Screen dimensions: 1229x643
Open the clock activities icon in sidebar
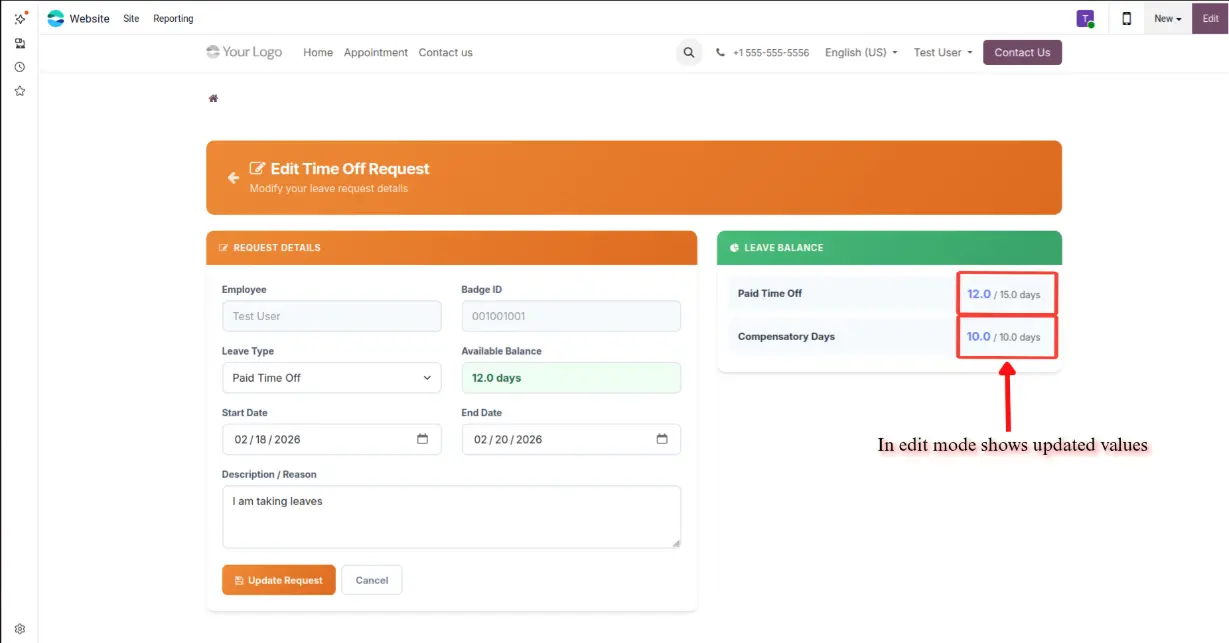(19, 67)
